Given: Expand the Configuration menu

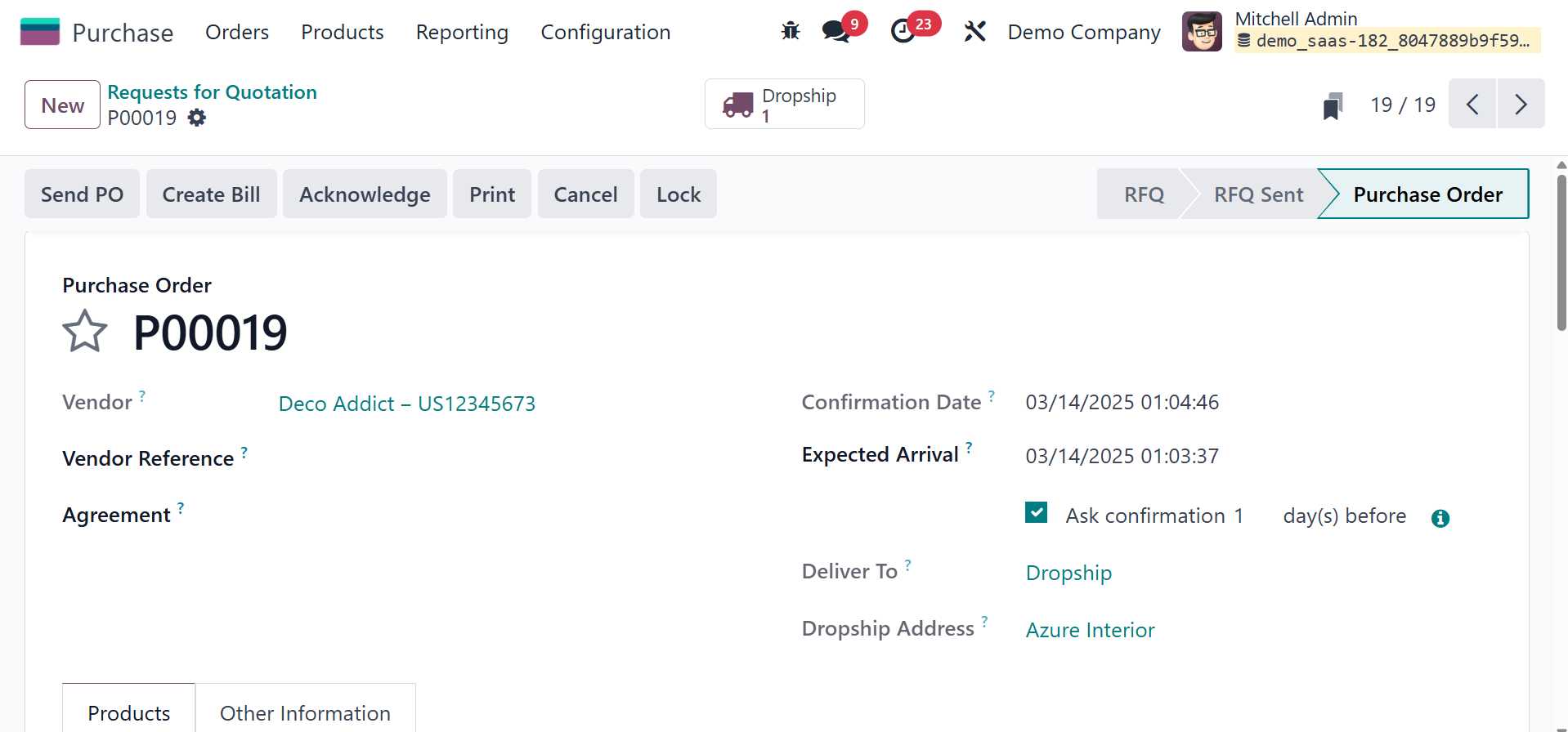Looking at the screenshot, I should pyautogui.click(x=605, y=32).
